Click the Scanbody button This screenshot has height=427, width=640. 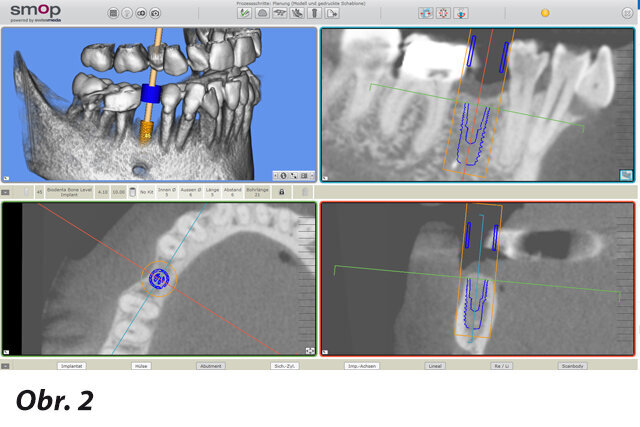tap(573, 366)
